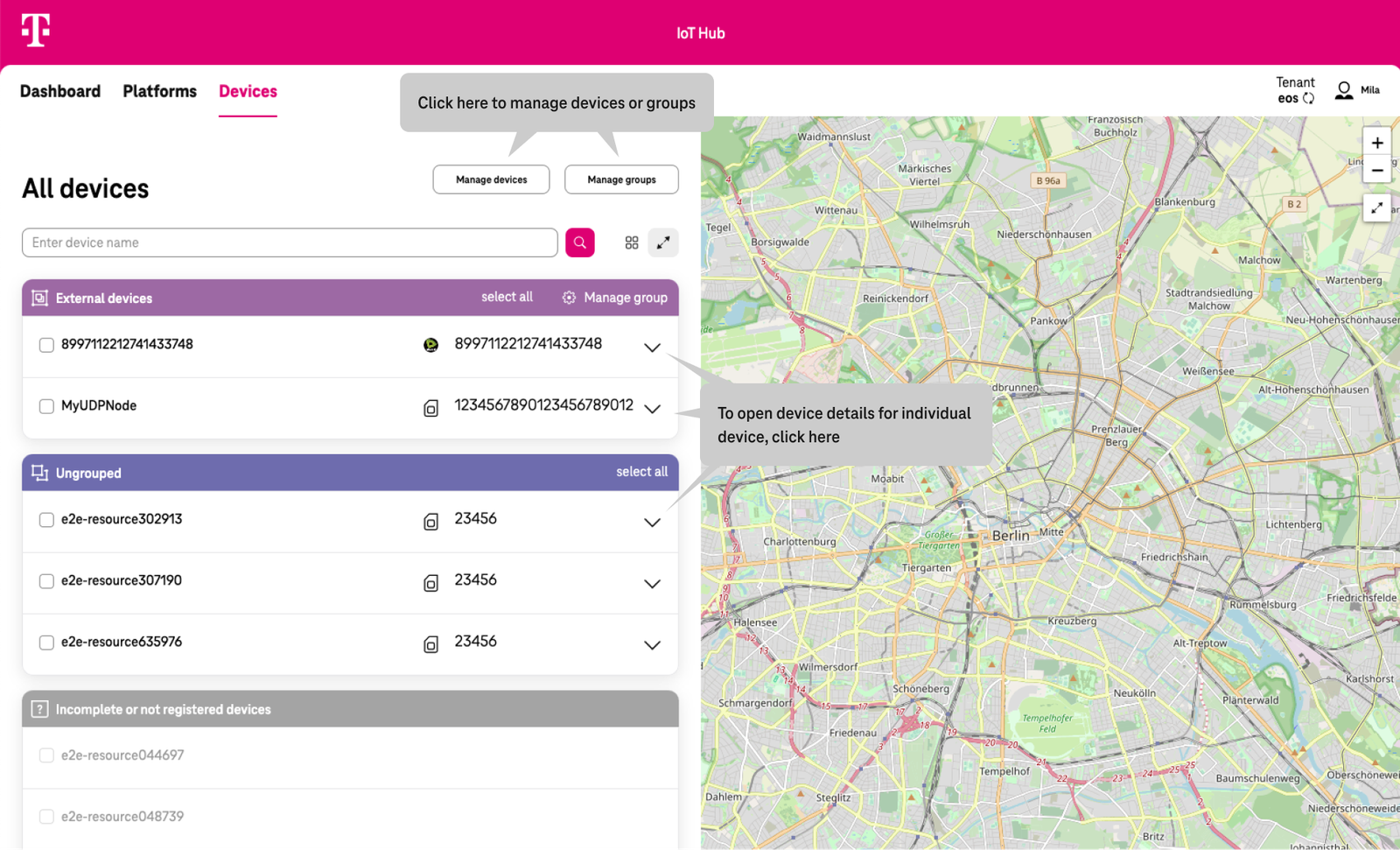The width and height of the screenshot is (1400, 850).
Task: Expand the device list panel icon
Action: pyautogui.click(x=663, y=242)
